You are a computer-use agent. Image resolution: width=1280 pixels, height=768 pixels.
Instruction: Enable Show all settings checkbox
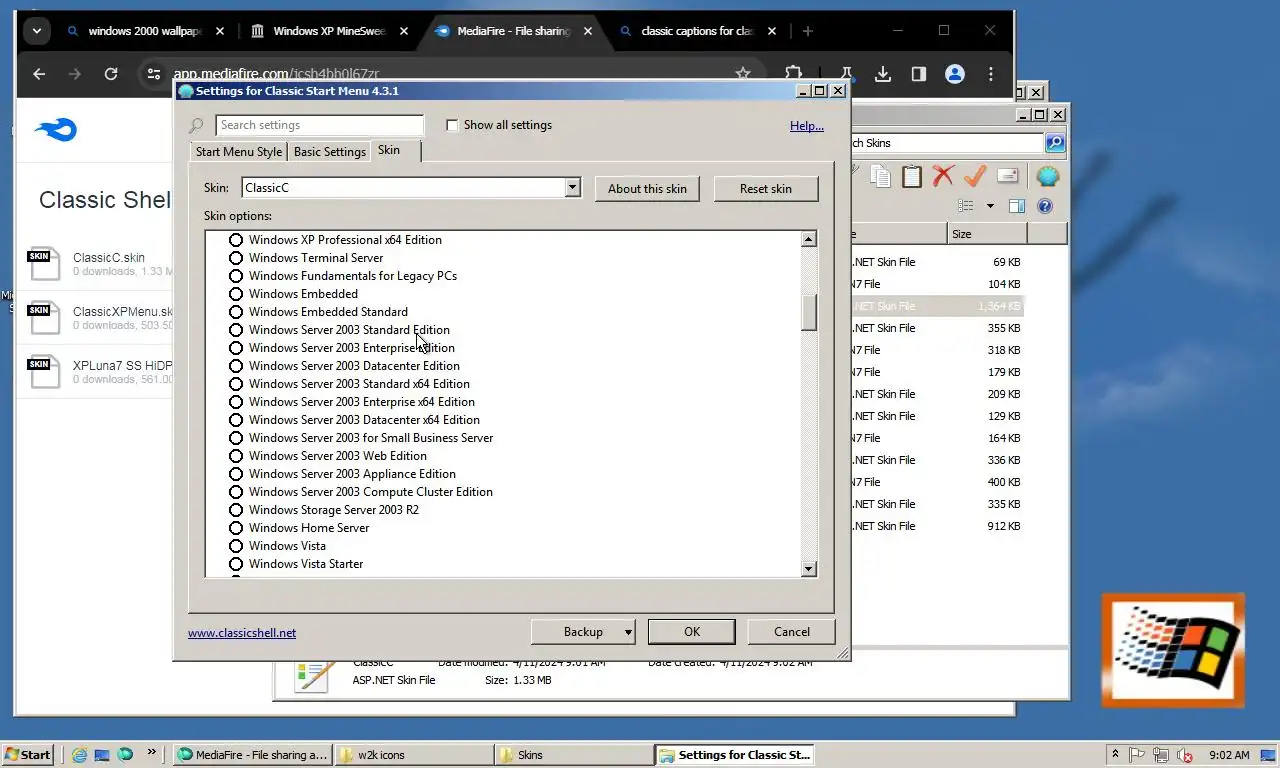[452, 125]
